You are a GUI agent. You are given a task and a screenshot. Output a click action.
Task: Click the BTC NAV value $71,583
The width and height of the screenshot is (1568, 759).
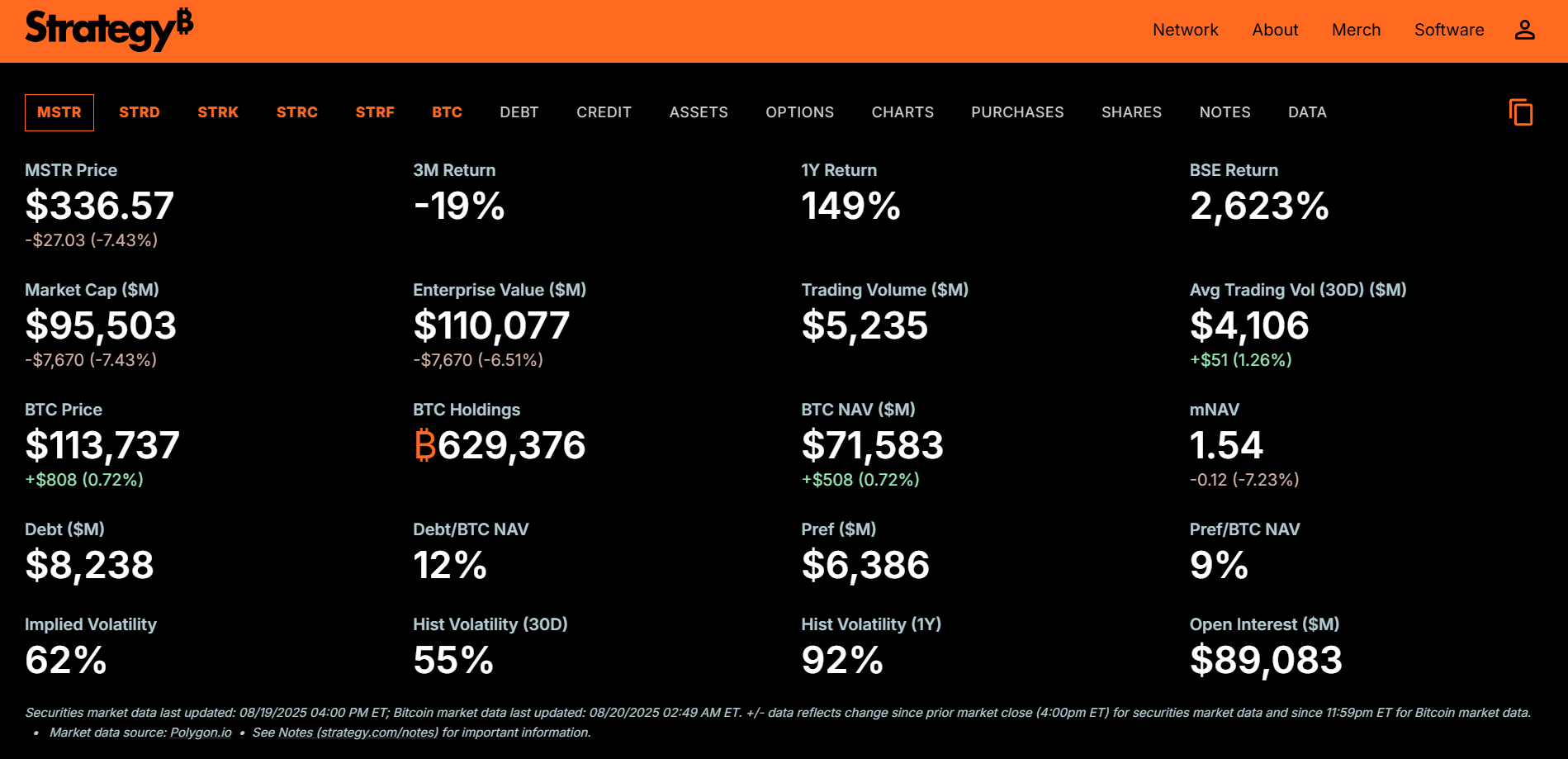[x=872, y=445]
